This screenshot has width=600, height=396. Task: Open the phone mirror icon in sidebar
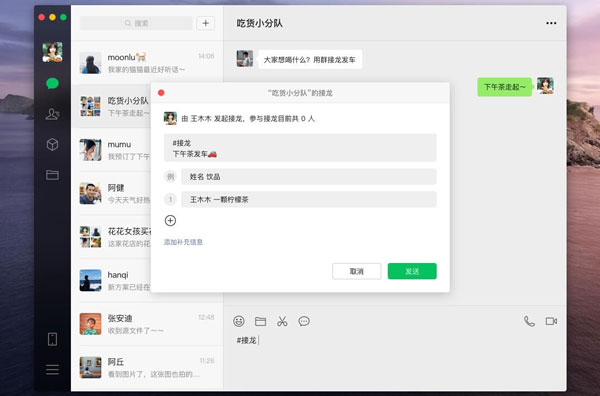pos(52,339)
